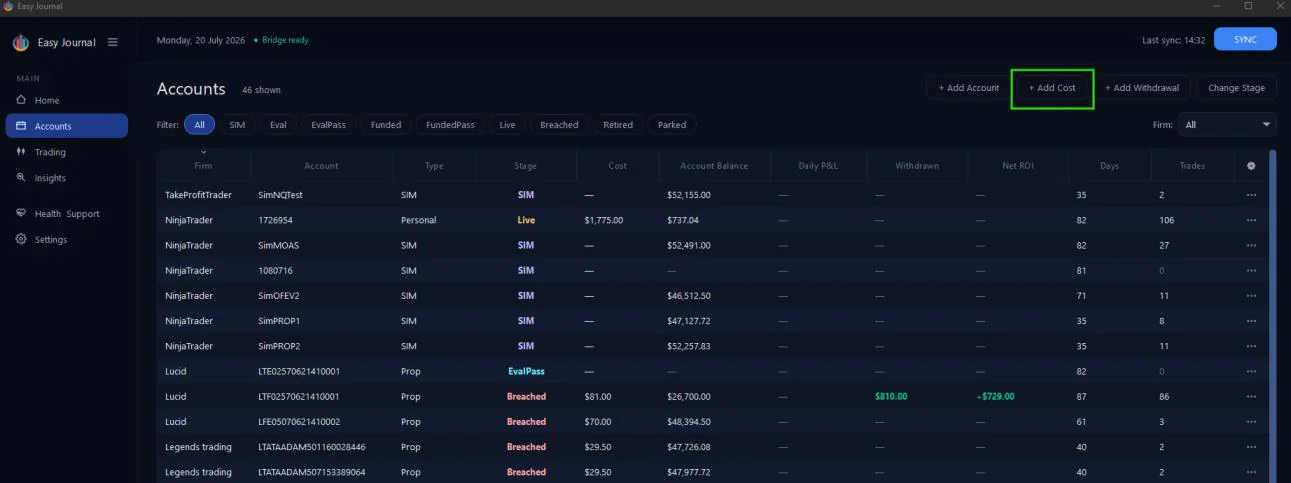Click the accounts table vertical scrollbar
The width and height of the screenshot is (1291, 483).
coord(1272,315)
